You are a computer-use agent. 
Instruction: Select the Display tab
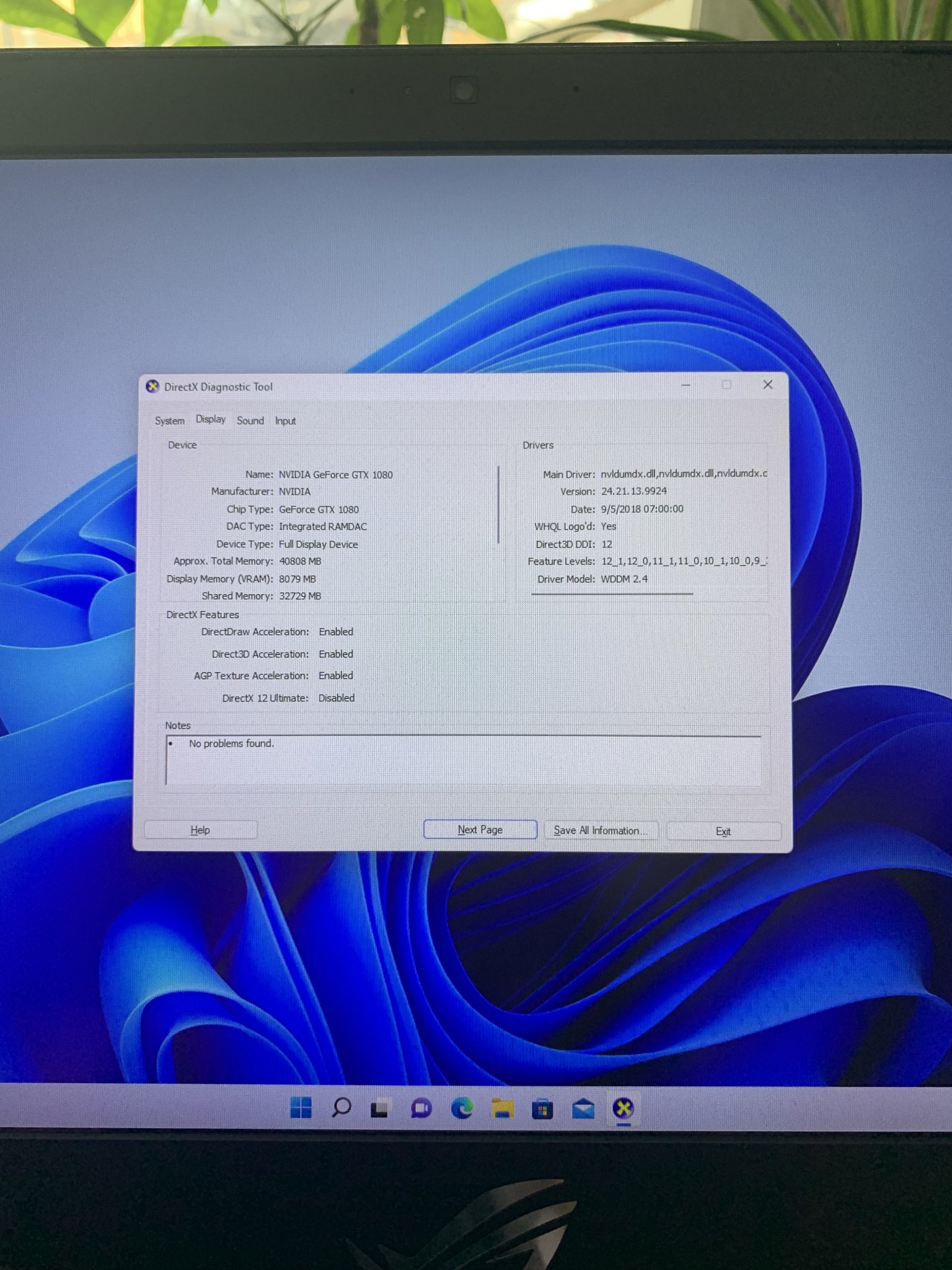point(211,420)
